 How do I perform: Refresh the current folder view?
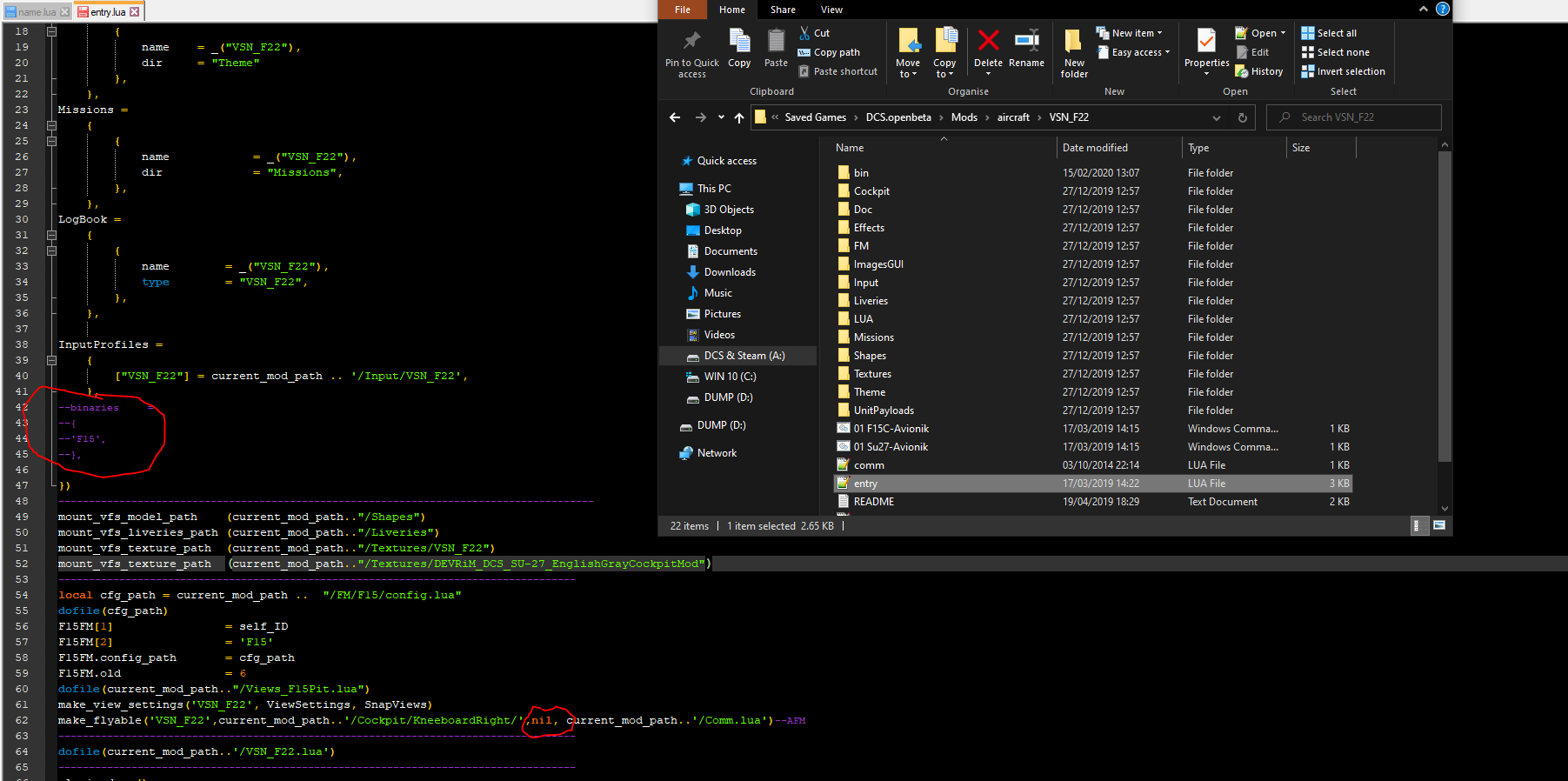(1242, 117)
